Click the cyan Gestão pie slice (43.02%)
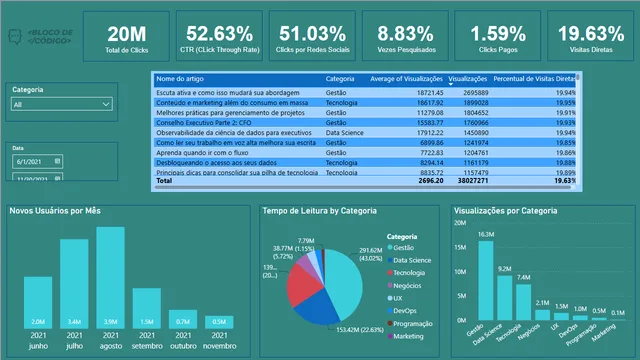640x360 pixels. pyautogui.click(x=345, y=282)
